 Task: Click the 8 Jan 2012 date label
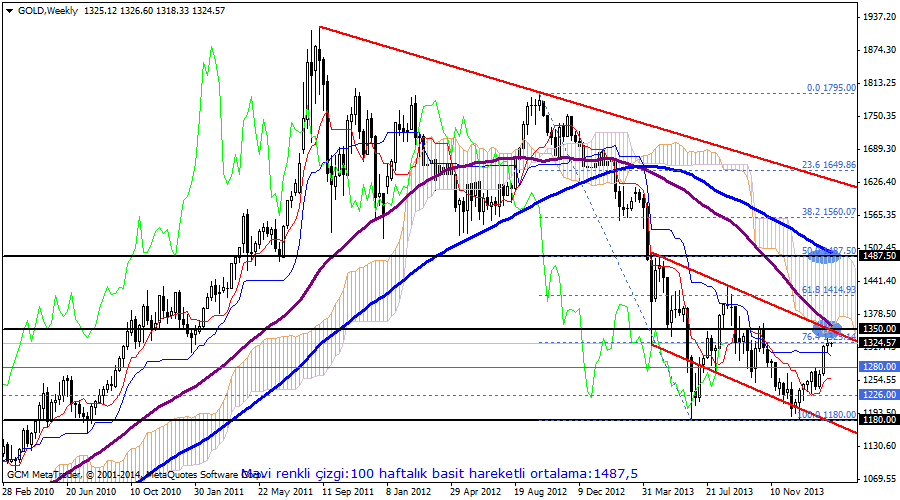pyautogui.click(x=408, y=492)
